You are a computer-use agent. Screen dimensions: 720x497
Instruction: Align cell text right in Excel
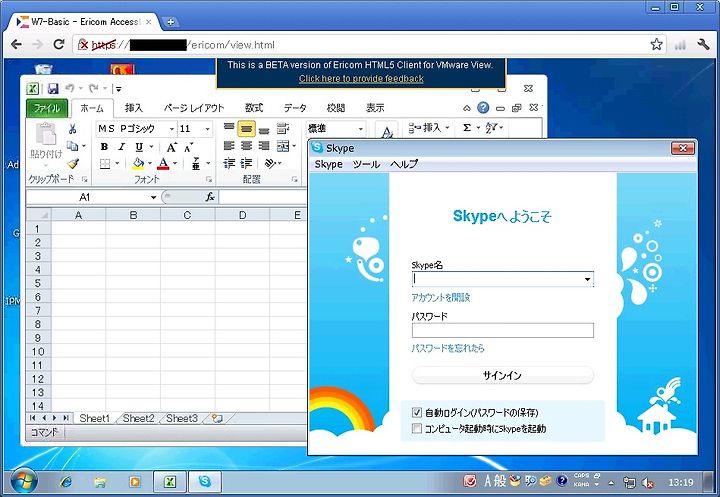(264, 146)
